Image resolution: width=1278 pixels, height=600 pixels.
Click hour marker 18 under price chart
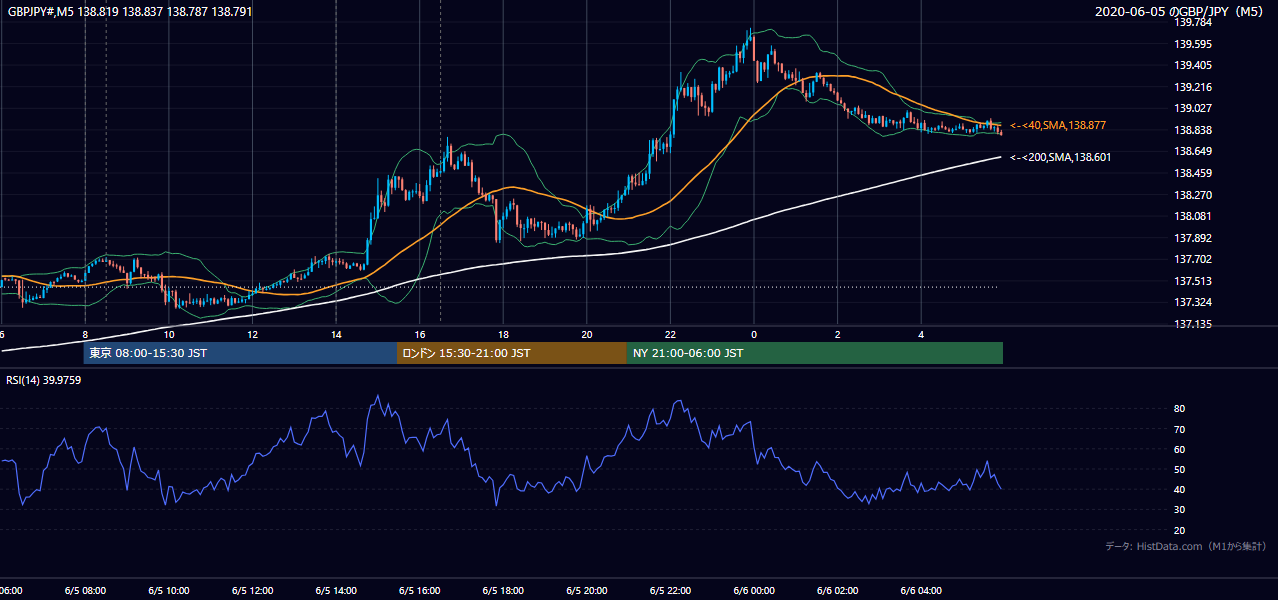pos(504,335)
